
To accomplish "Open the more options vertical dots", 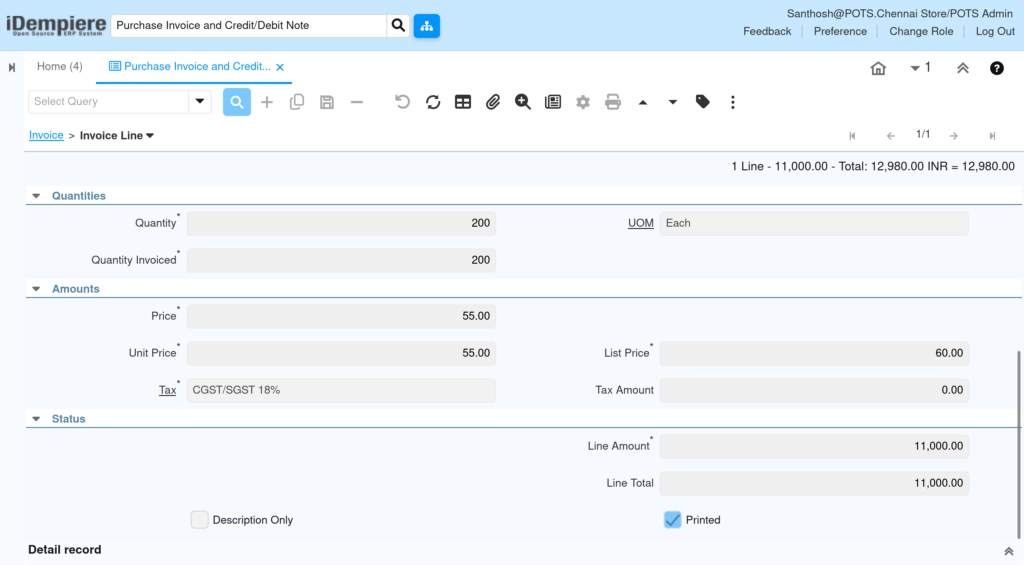I will pyautogui.click(x=733, y=102).
